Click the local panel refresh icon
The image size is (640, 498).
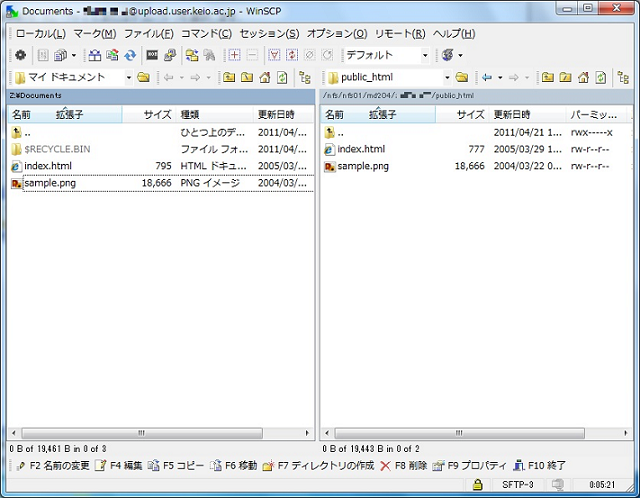pyautogui.click(x=282, y=77)
